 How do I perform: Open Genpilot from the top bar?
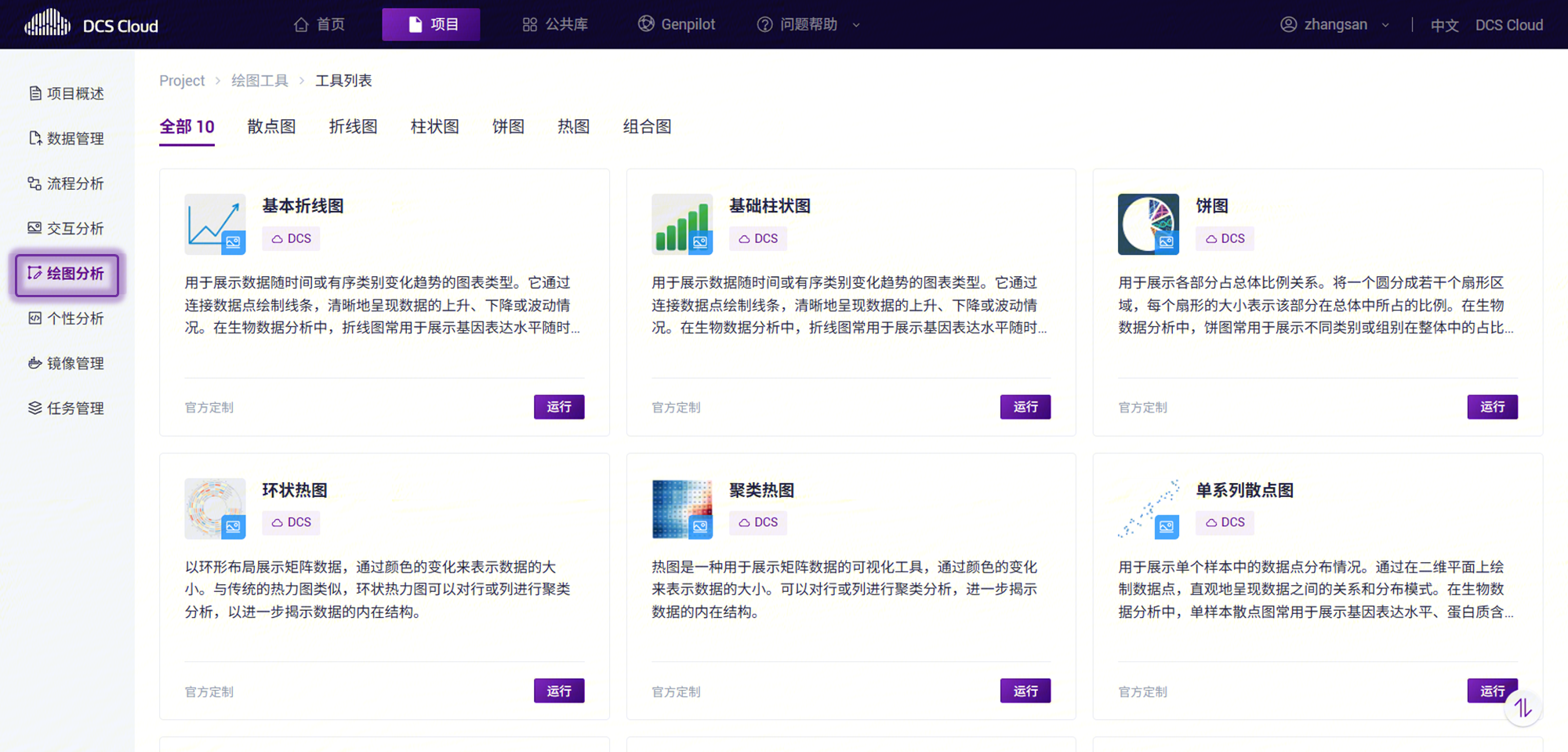pos(677,24)
